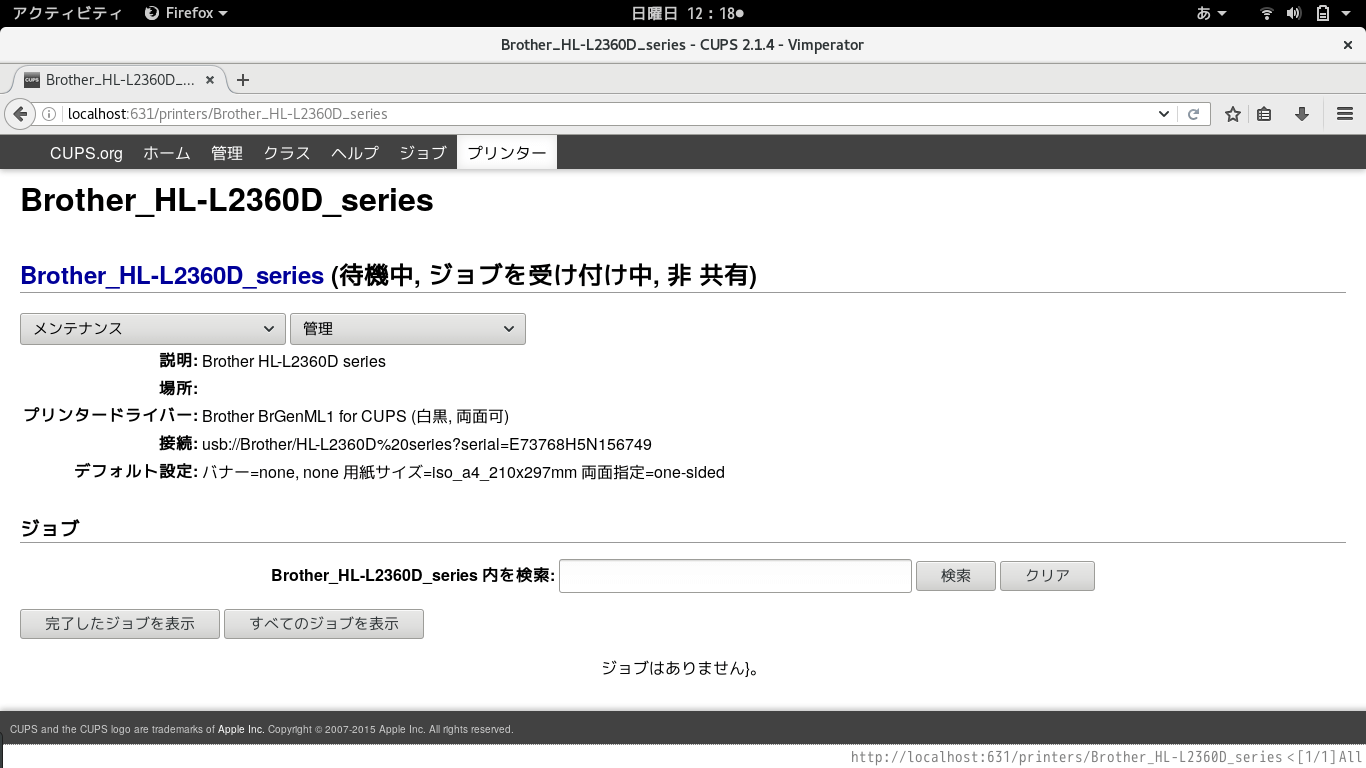Click the 検索 button
The width and height of the screenshot is (1366, 768).
coord(956,576)
